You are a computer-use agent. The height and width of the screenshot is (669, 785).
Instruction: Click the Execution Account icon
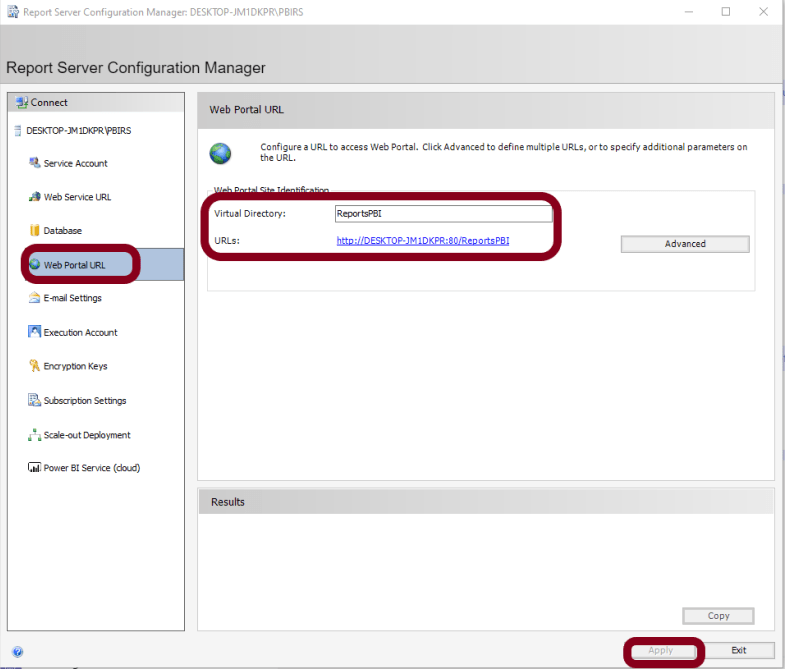[x=35, y=332]
